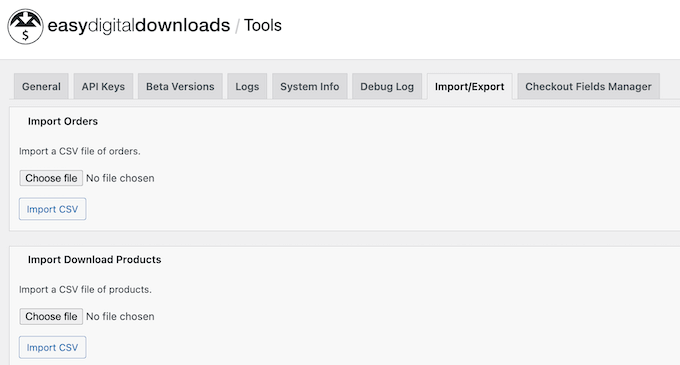Click the easydigitaldownloads title text
This screenshot has height=365, width=680.
click(139, 26)
